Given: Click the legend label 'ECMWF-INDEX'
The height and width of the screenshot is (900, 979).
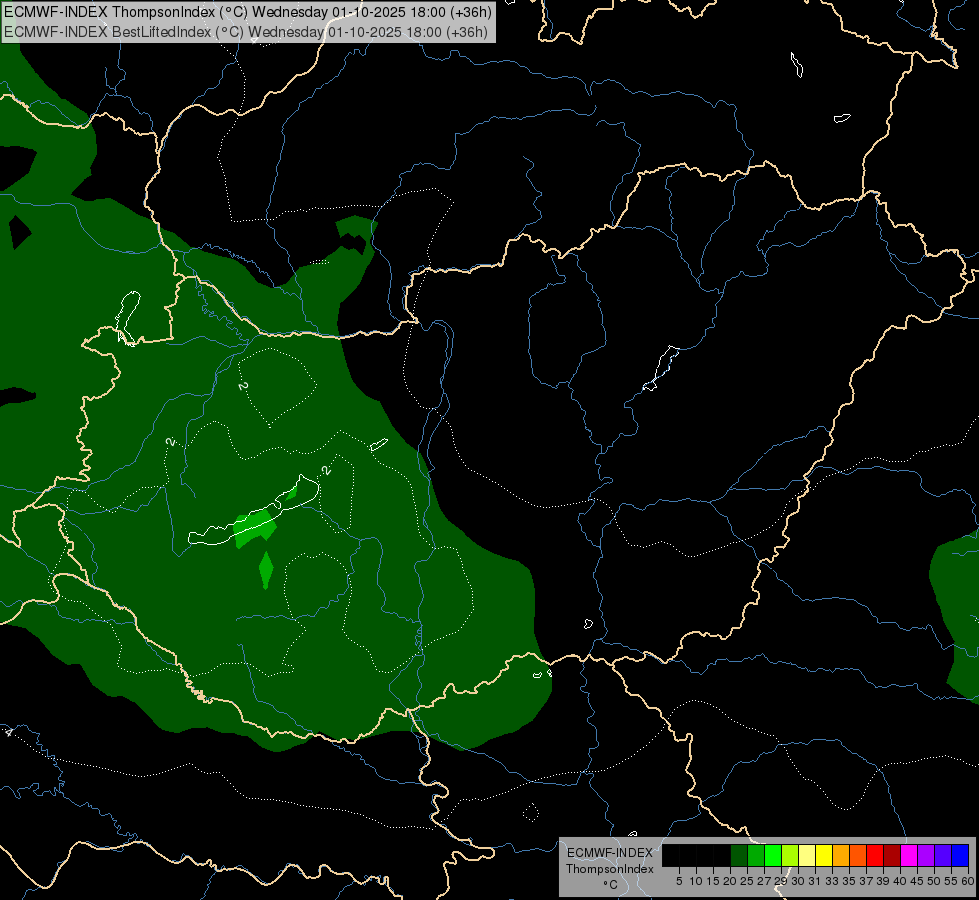Looking at the screenshot, I should tap(610, 853).
